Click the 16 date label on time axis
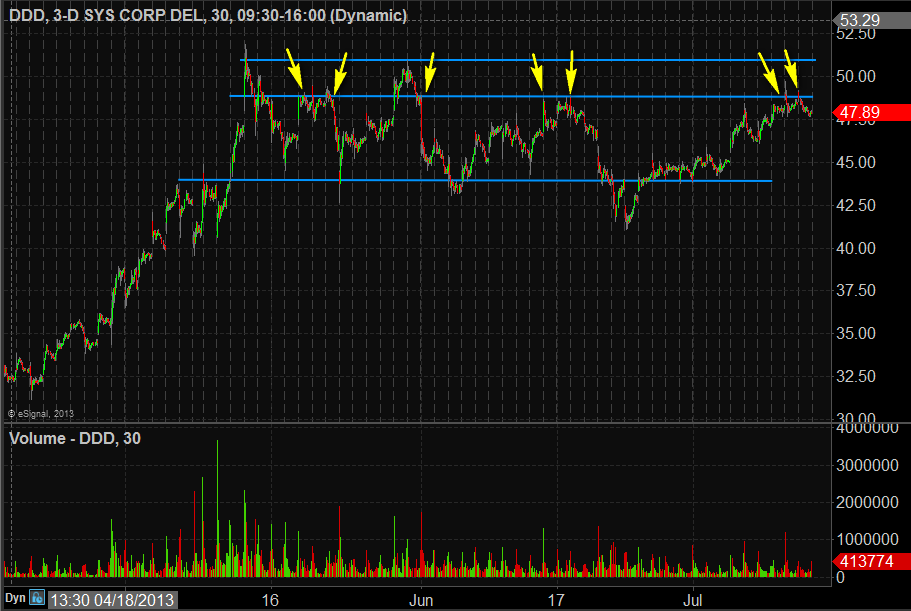 pos(270,599)
